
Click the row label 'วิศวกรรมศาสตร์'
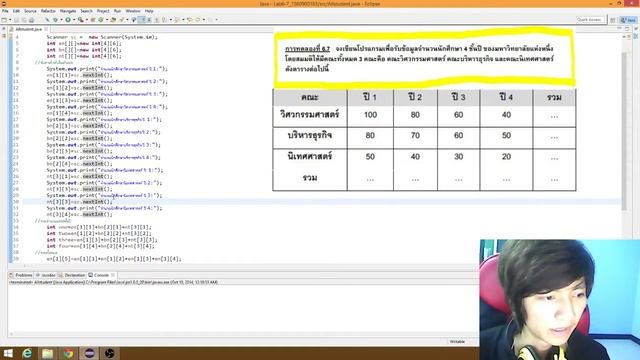[310, 115]
